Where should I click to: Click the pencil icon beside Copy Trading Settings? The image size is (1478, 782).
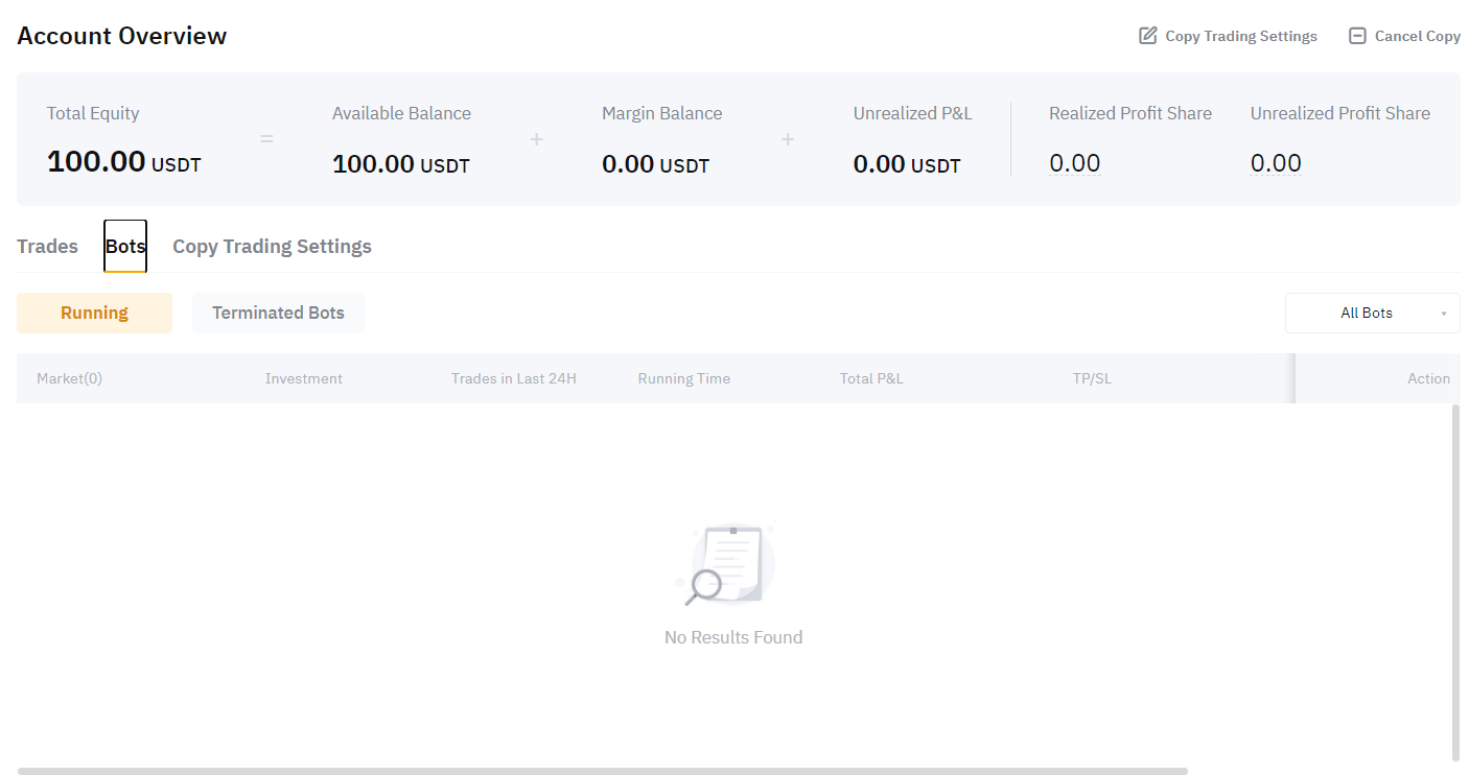[1147, 36]
